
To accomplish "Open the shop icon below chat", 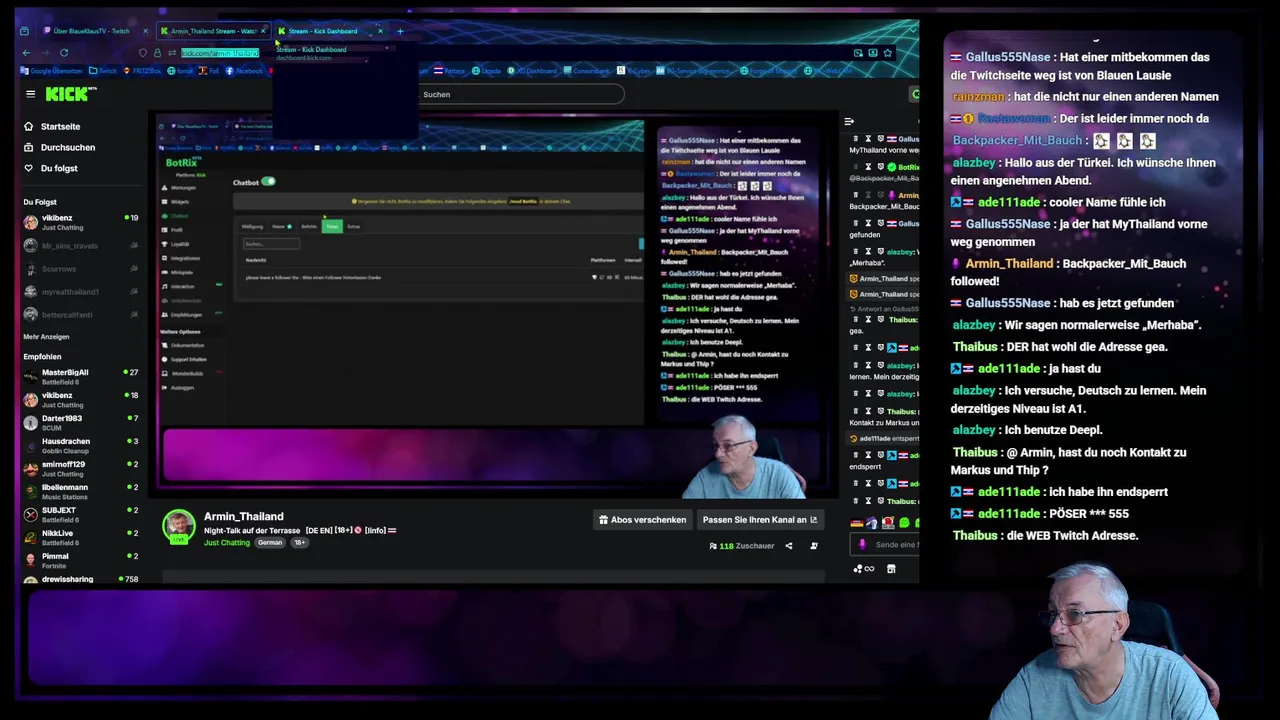I will point(891,569).
